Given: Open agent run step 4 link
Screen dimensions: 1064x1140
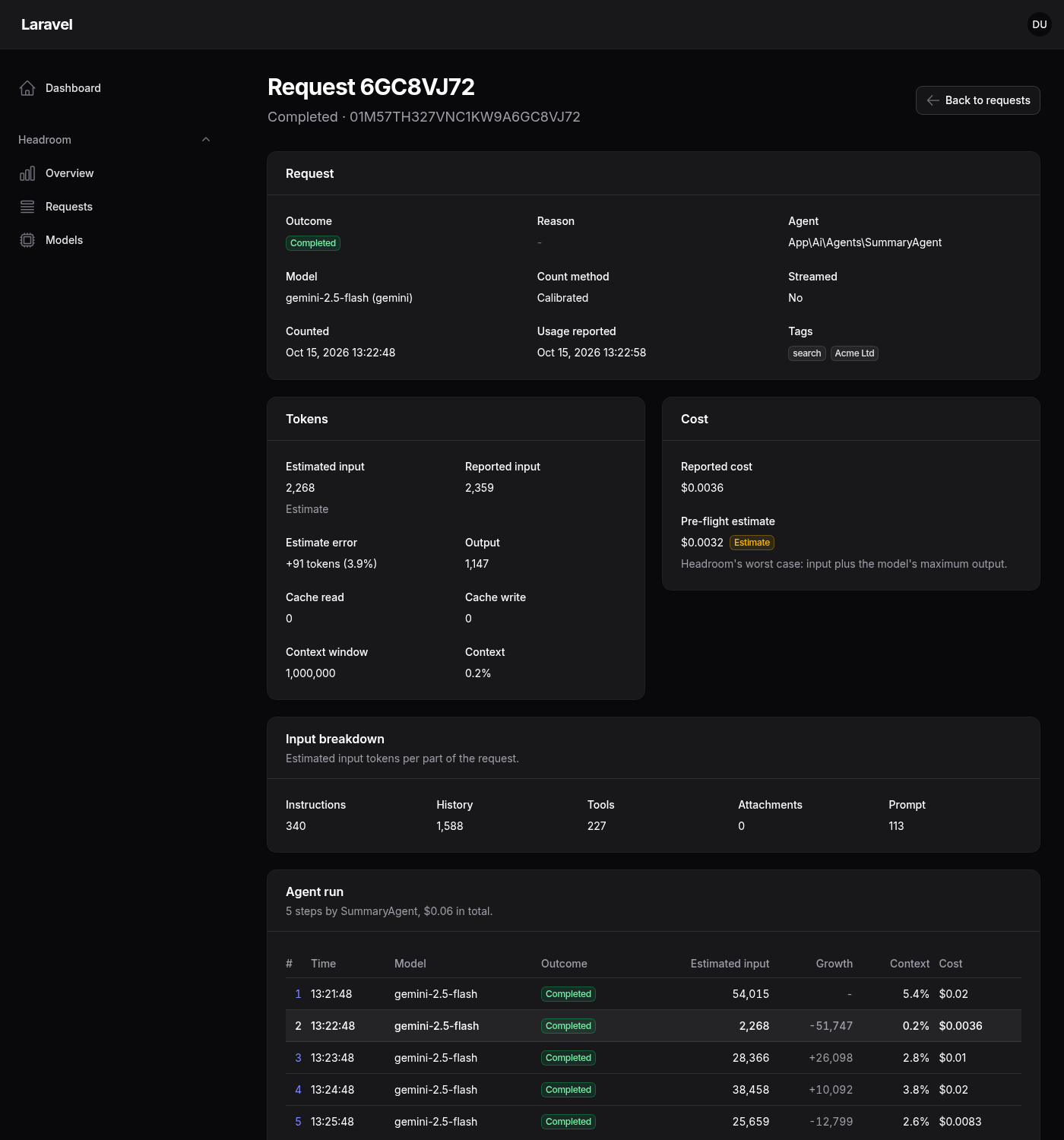Looking at the screenshot, I should [x=298, y=1090].
